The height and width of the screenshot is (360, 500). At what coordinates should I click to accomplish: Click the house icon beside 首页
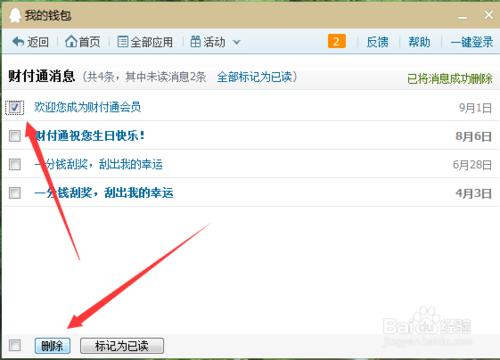[x=71, y=42]
